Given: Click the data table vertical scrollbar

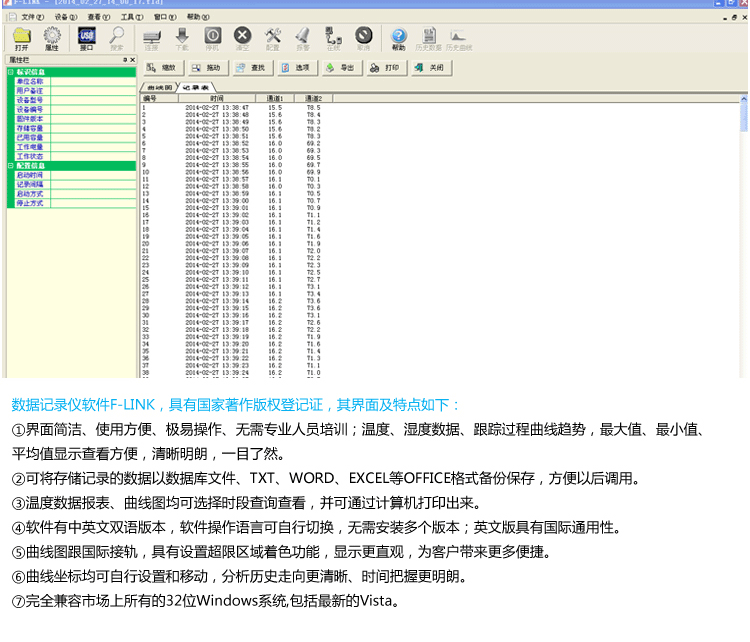Looking at the screenshot, I should (743, 240).
